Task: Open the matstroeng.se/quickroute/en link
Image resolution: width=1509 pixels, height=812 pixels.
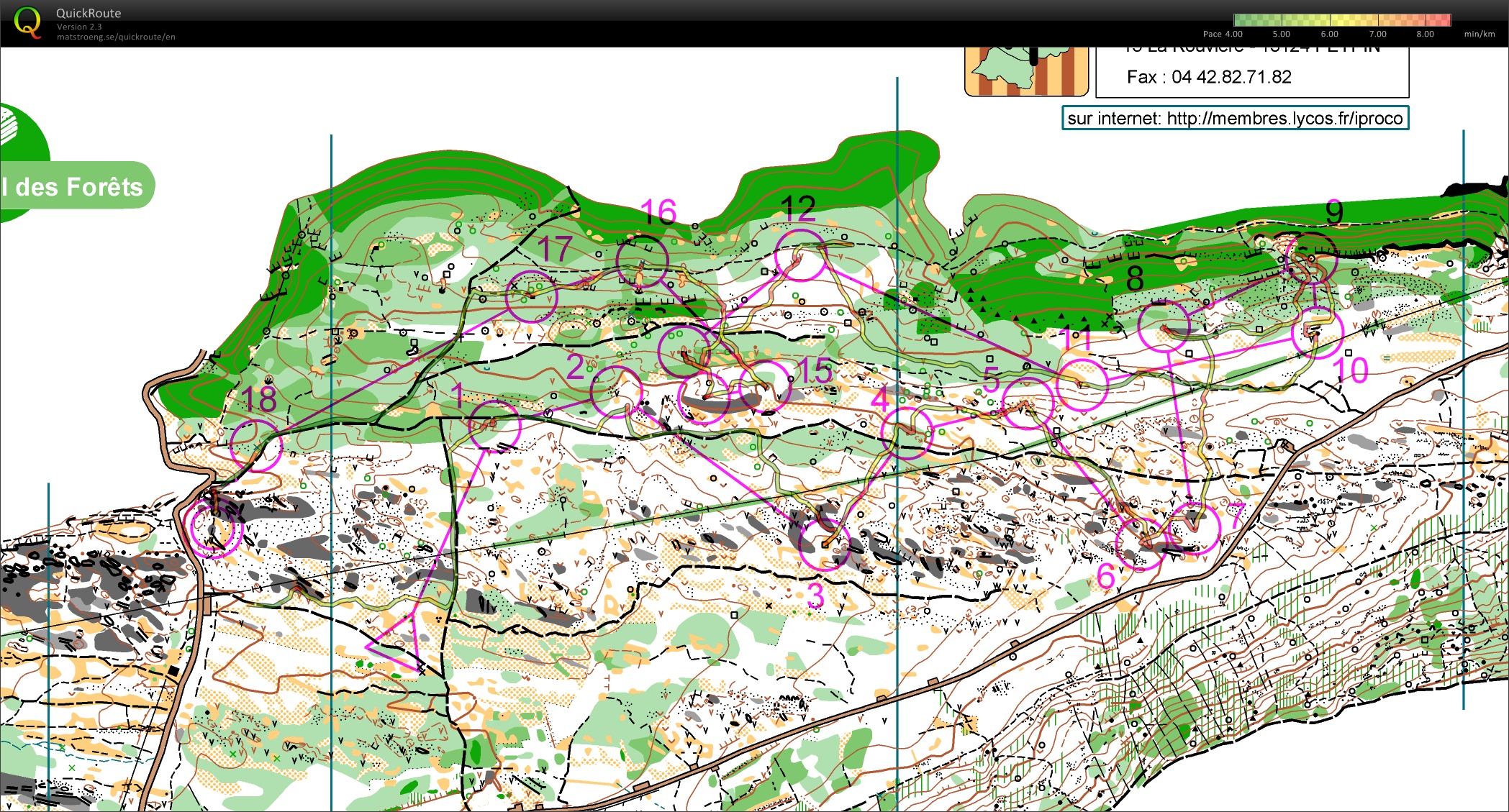Action: pyautogui.click(x=116, y=37)
